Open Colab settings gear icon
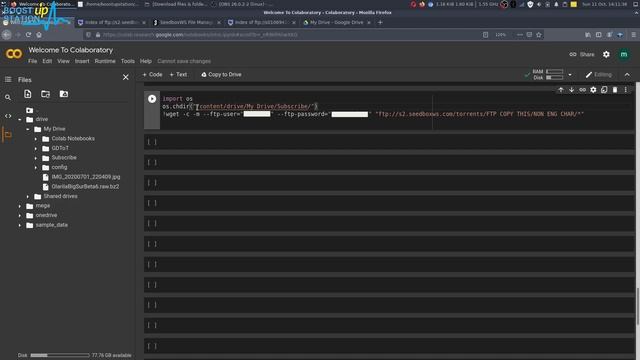The height and width of the screenshot is (360, 640). [606, 54]
